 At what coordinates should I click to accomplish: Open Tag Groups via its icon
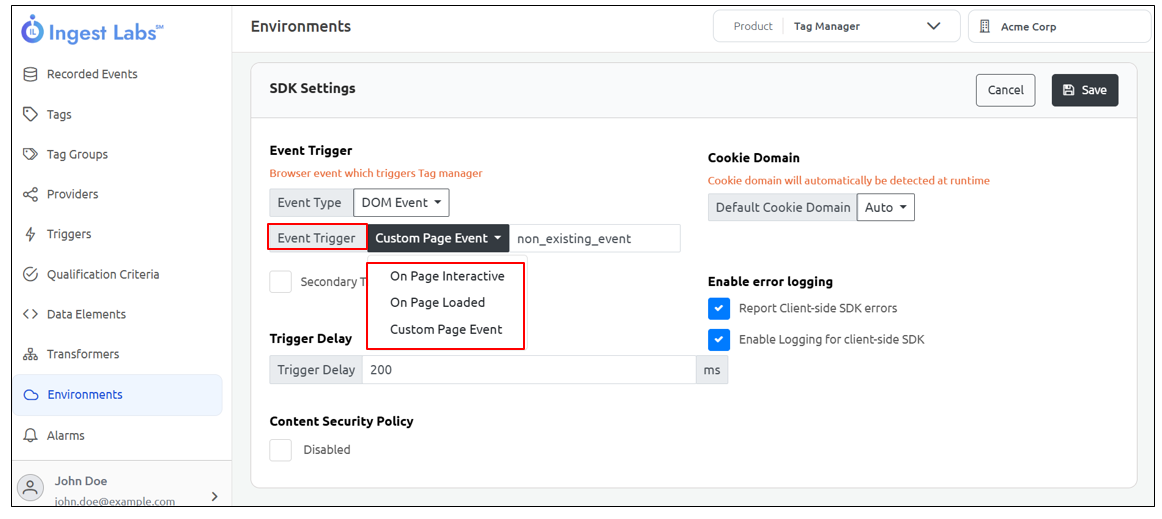point(30,154)
